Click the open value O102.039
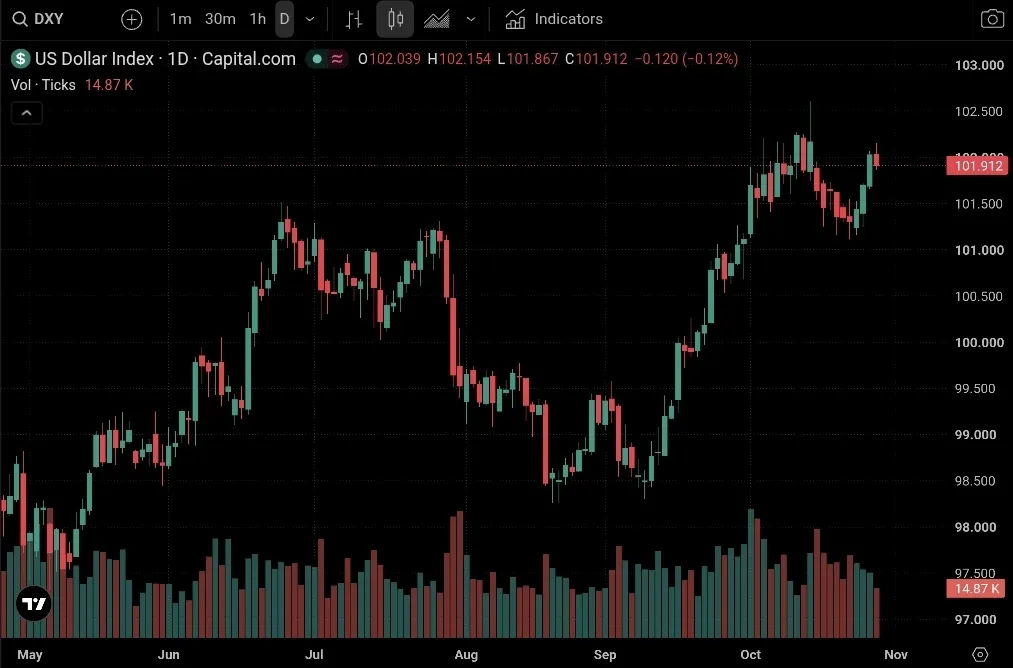This screenshot has width=1013, height=668. pos(389,59)
